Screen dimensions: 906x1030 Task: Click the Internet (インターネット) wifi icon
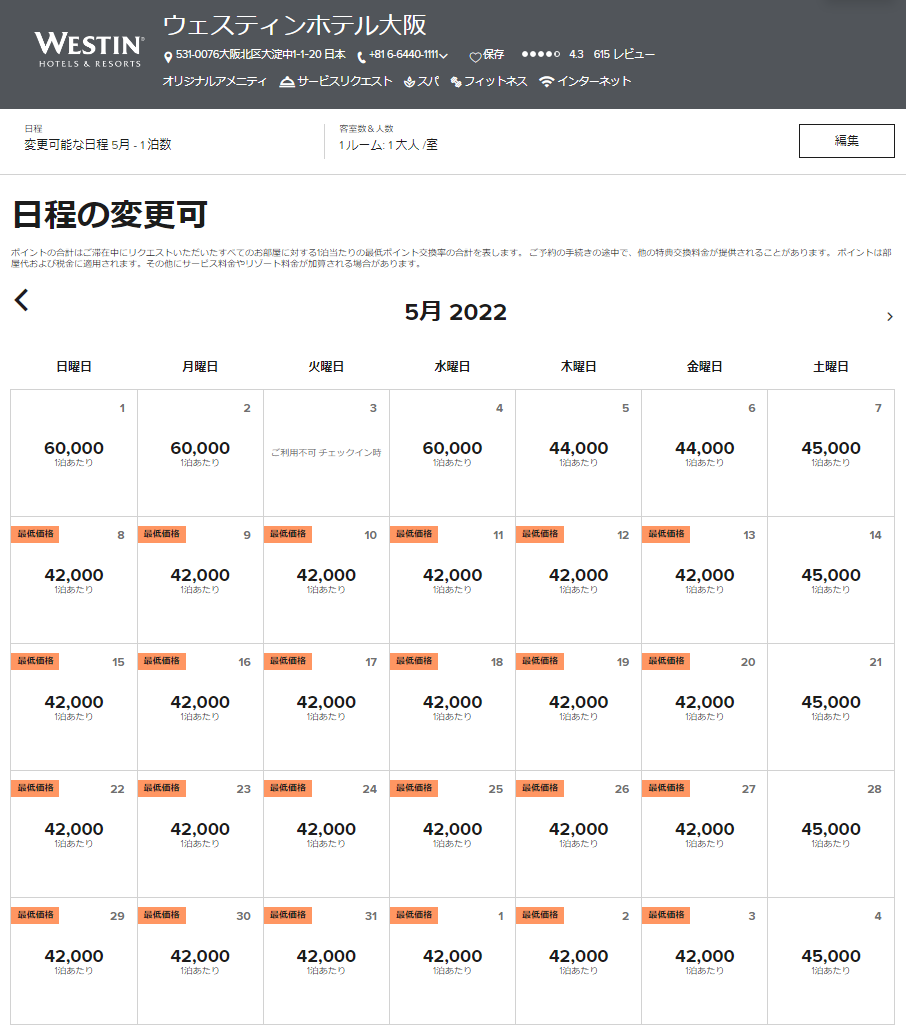coord(546,82)
